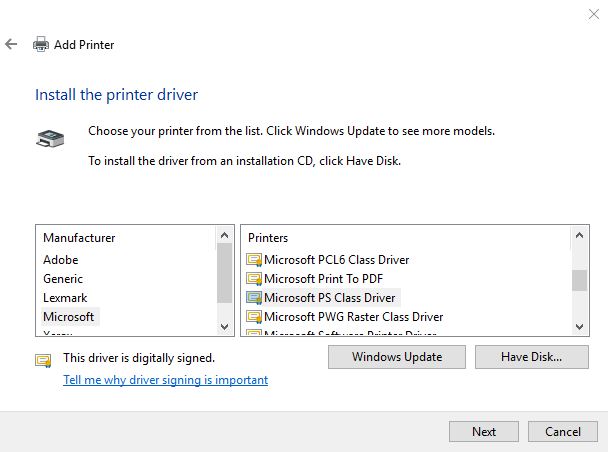Cancel the printer installation
The image size is (608, 452).
[x=563, y=431]
